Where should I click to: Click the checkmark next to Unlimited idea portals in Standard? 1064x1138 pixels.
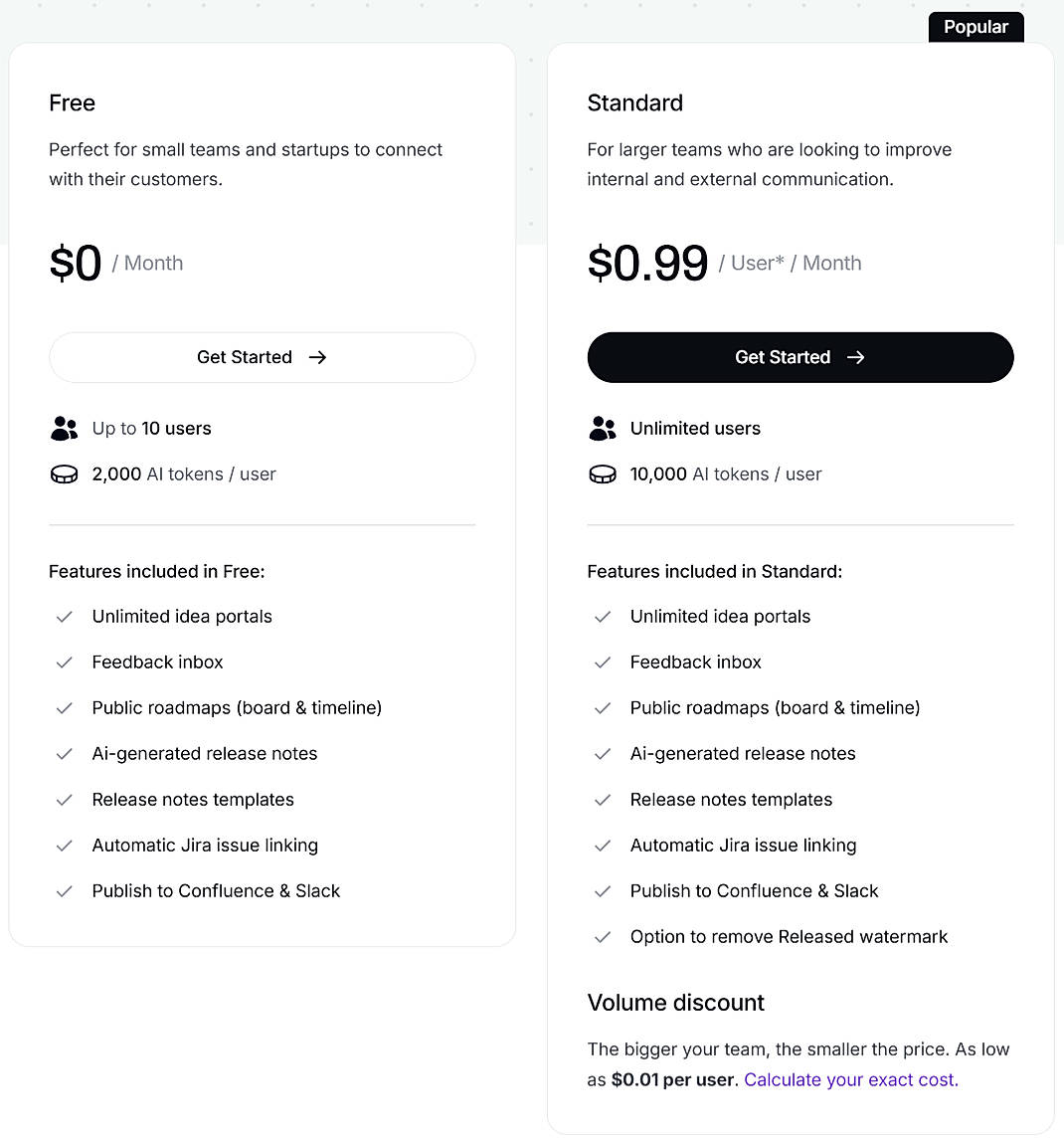(x=603, y=617)
